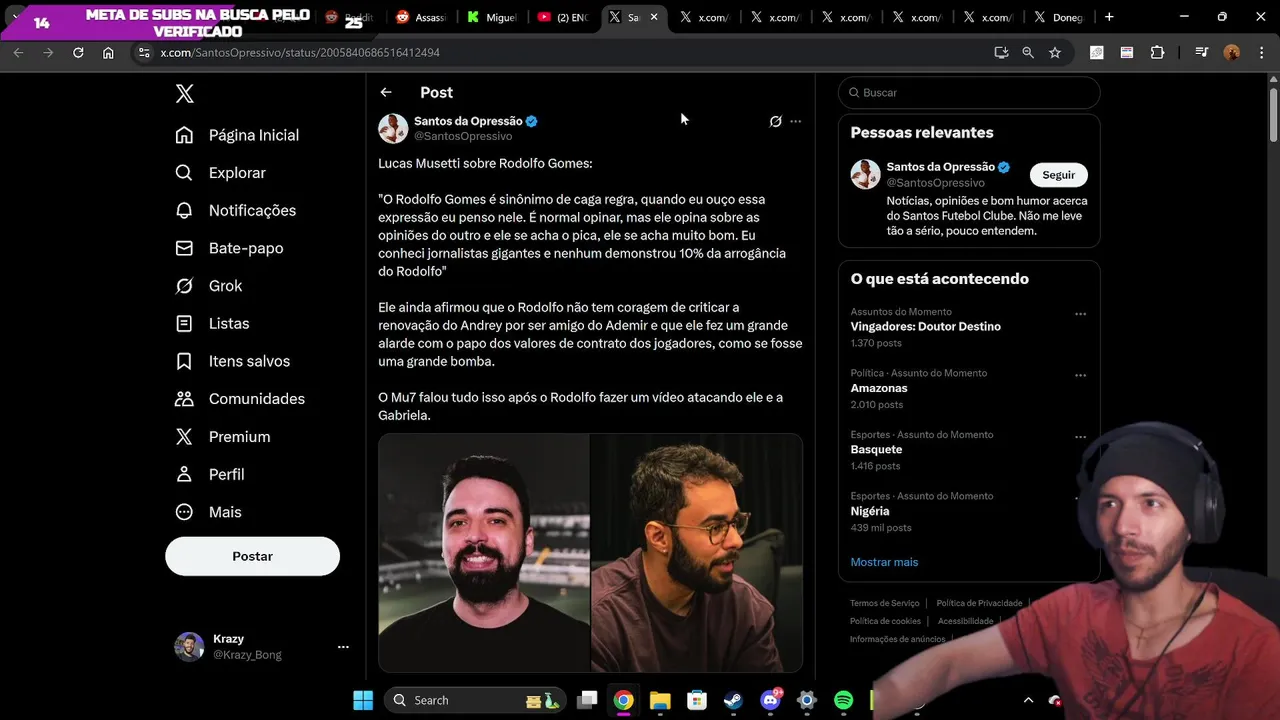Click the browser forward arrow
1280x720 pixels.
(48, 52)
